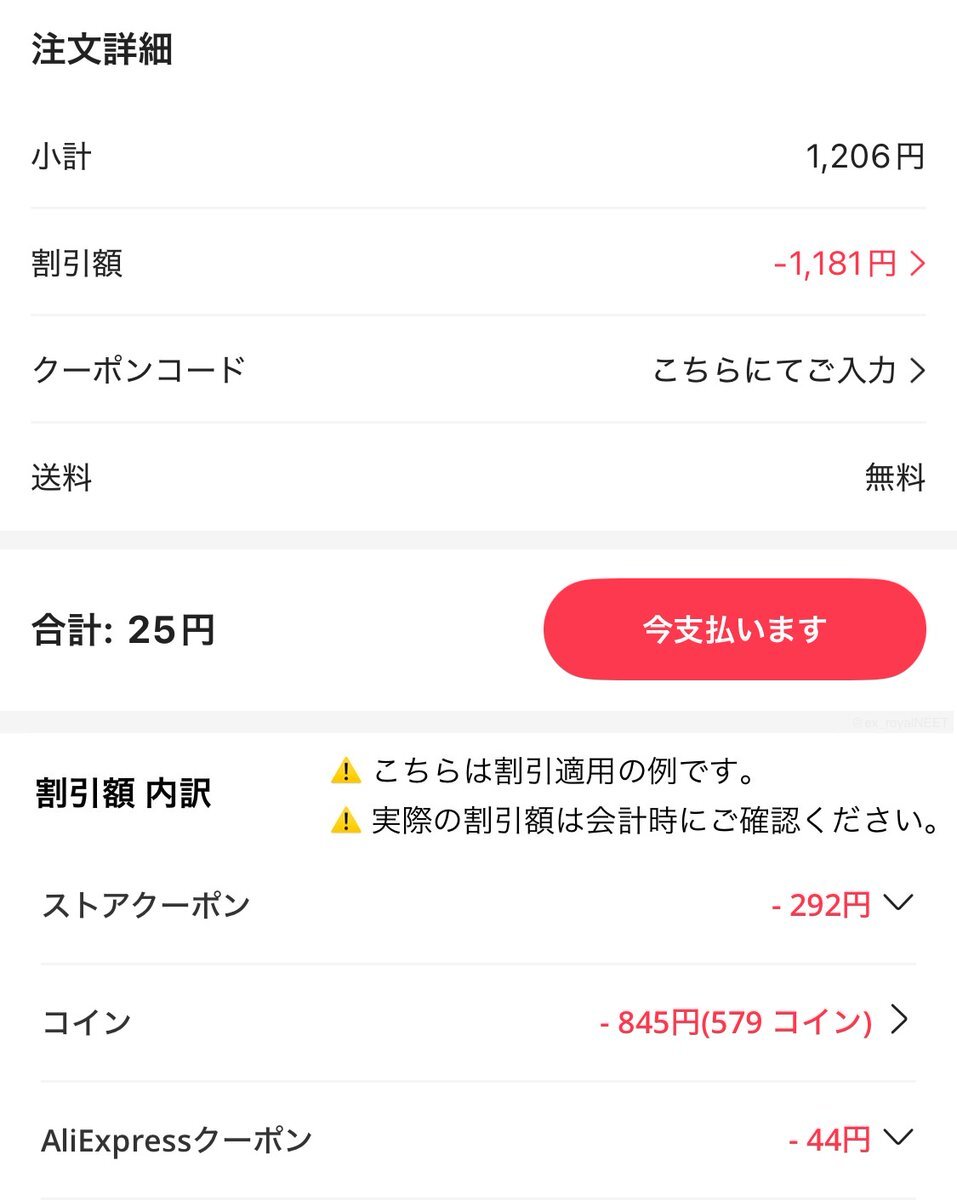Open the コイン details chevron
The height and width of the screenshot is (1200, 957).
[899, 1021]
